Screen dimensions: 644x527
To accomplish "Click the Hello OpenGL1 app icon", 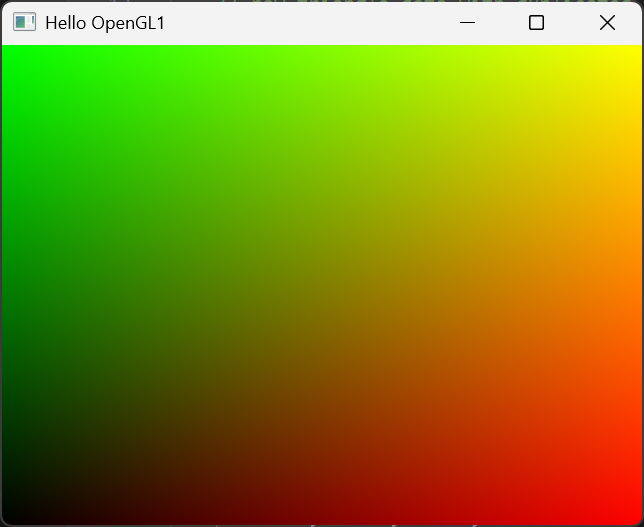I will coord(24,22).
